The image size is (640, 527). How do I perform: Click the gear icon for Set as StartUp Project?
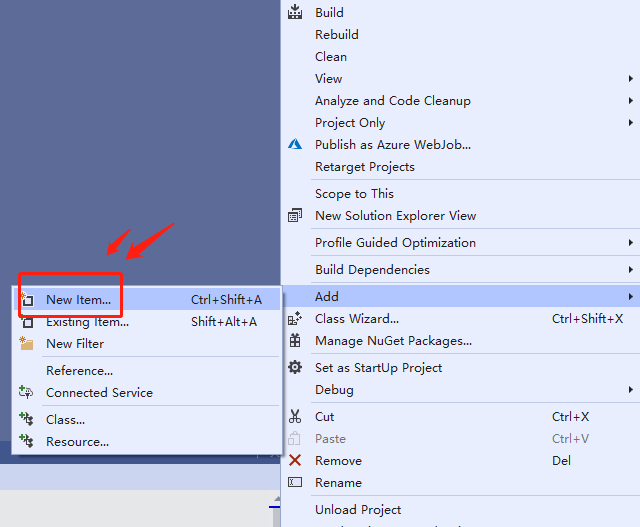click(295, 367)
